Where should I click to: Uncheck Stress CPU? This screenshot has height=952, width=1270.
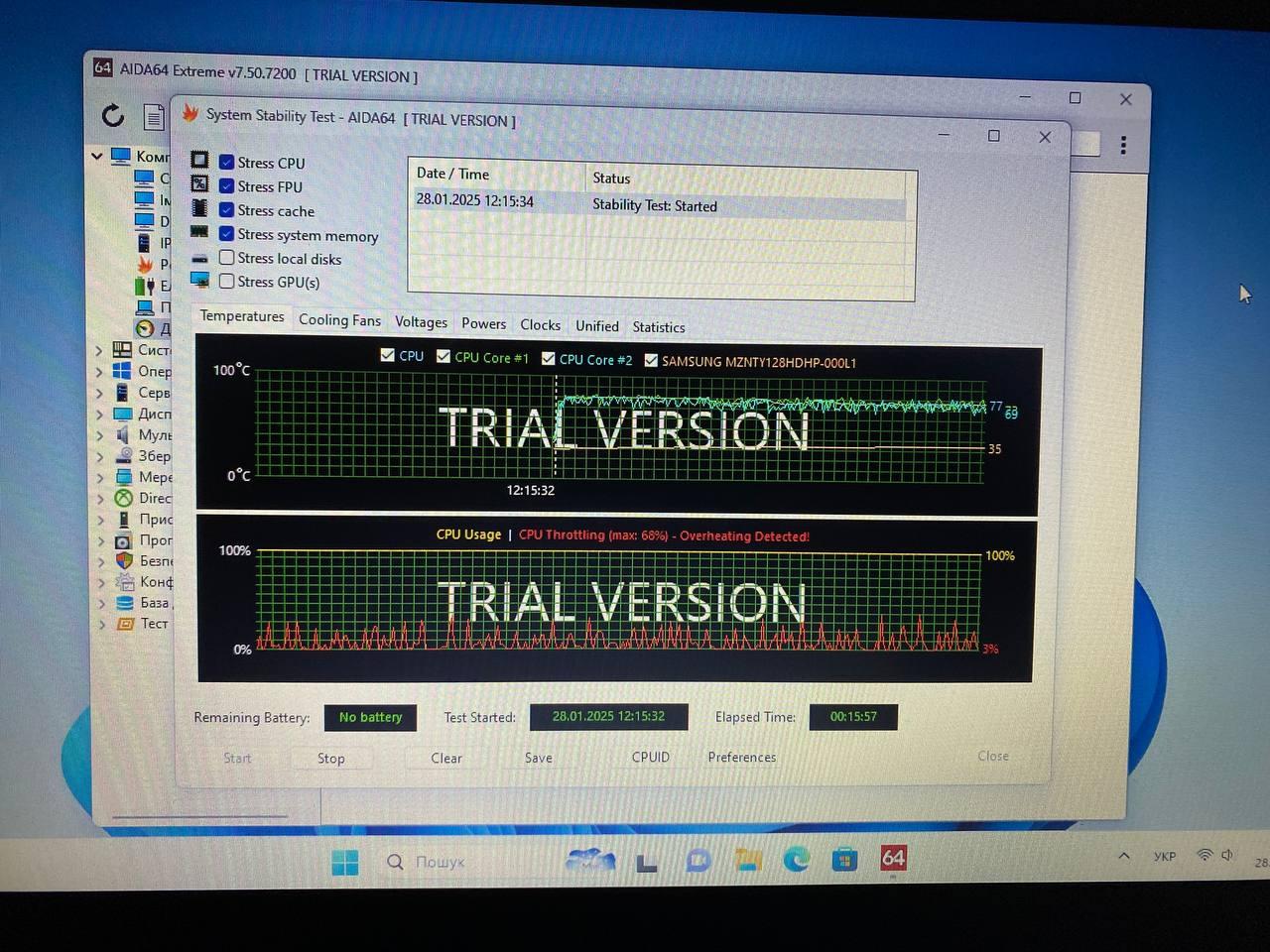tap(227, 162)
